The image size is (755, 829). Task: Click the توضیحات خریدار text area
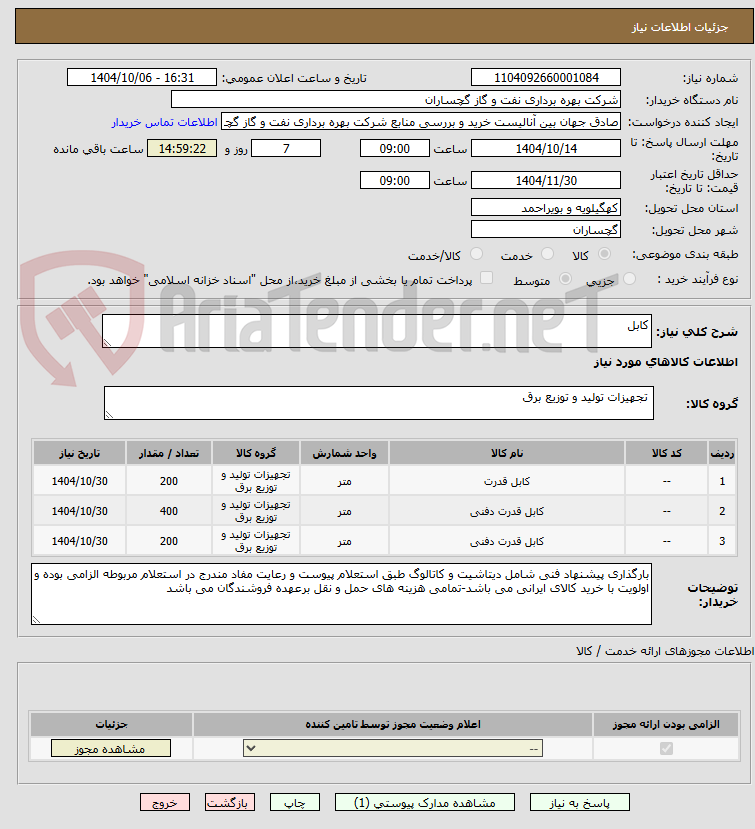click(x=341, y=594)
